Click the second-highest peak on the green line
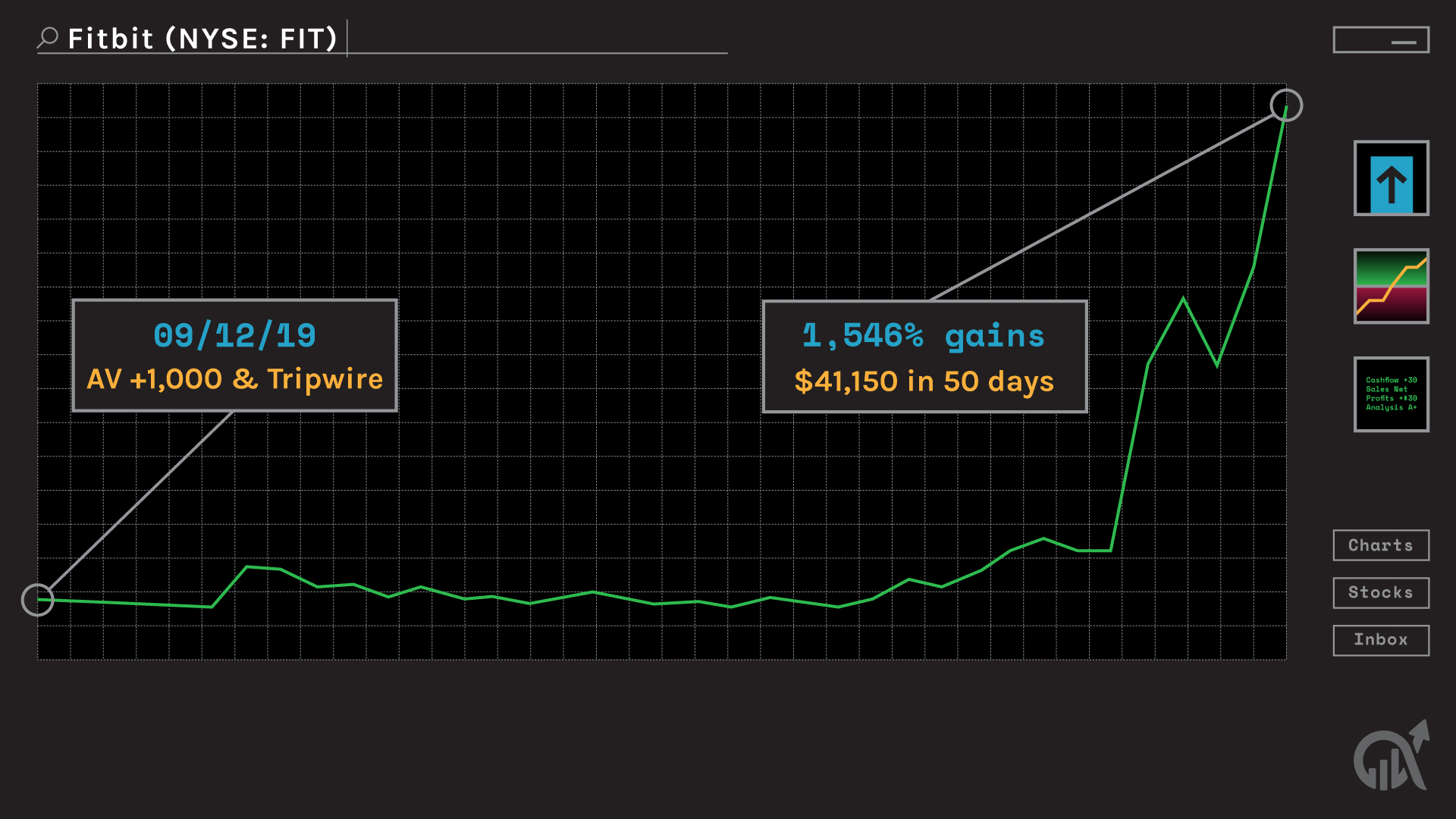Image resolution: width=1456 pixels, height=819 pixels. tap(1183, 300)
